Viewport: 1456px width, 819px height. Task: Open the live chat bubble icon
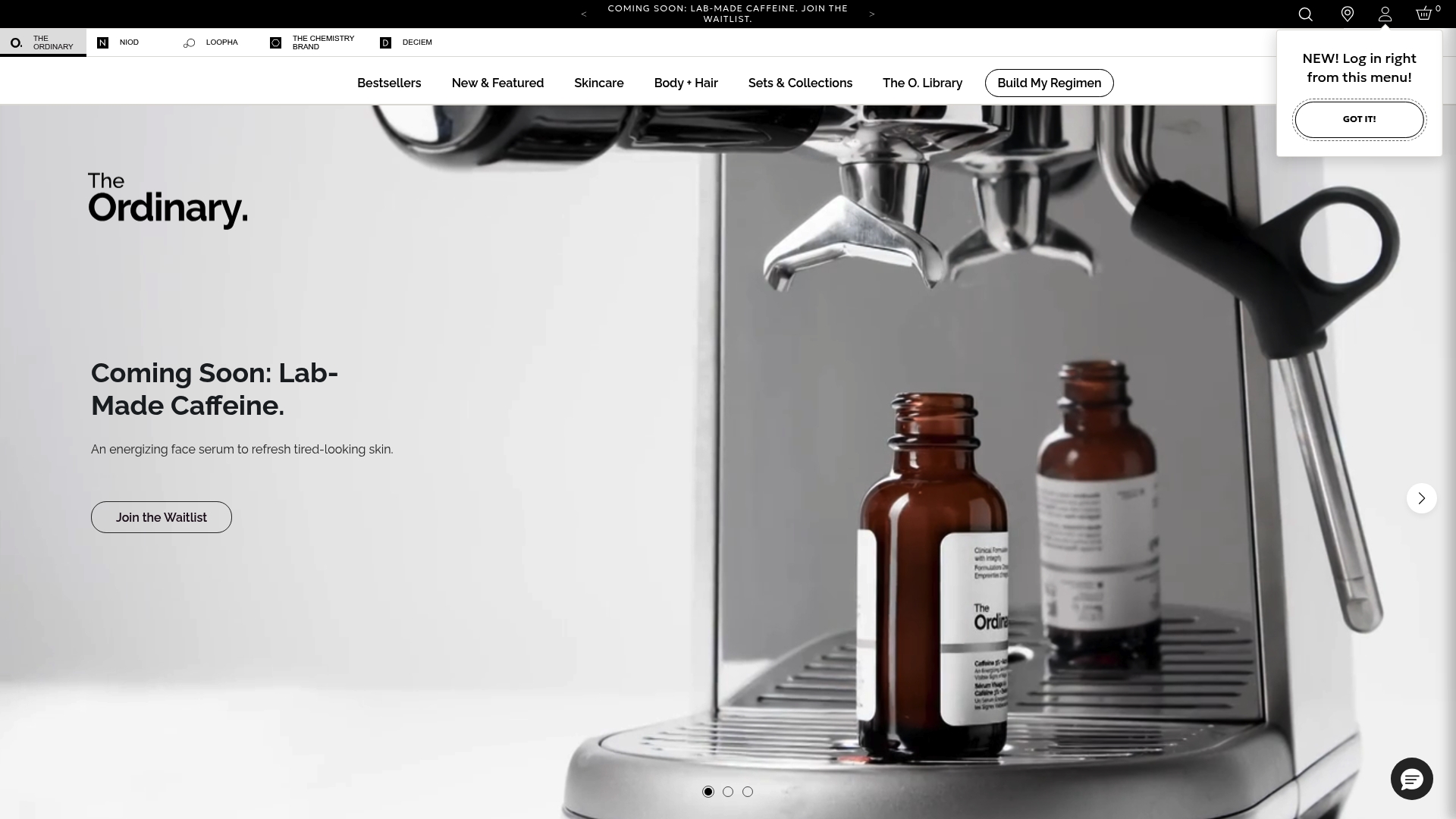(1412, 779)
